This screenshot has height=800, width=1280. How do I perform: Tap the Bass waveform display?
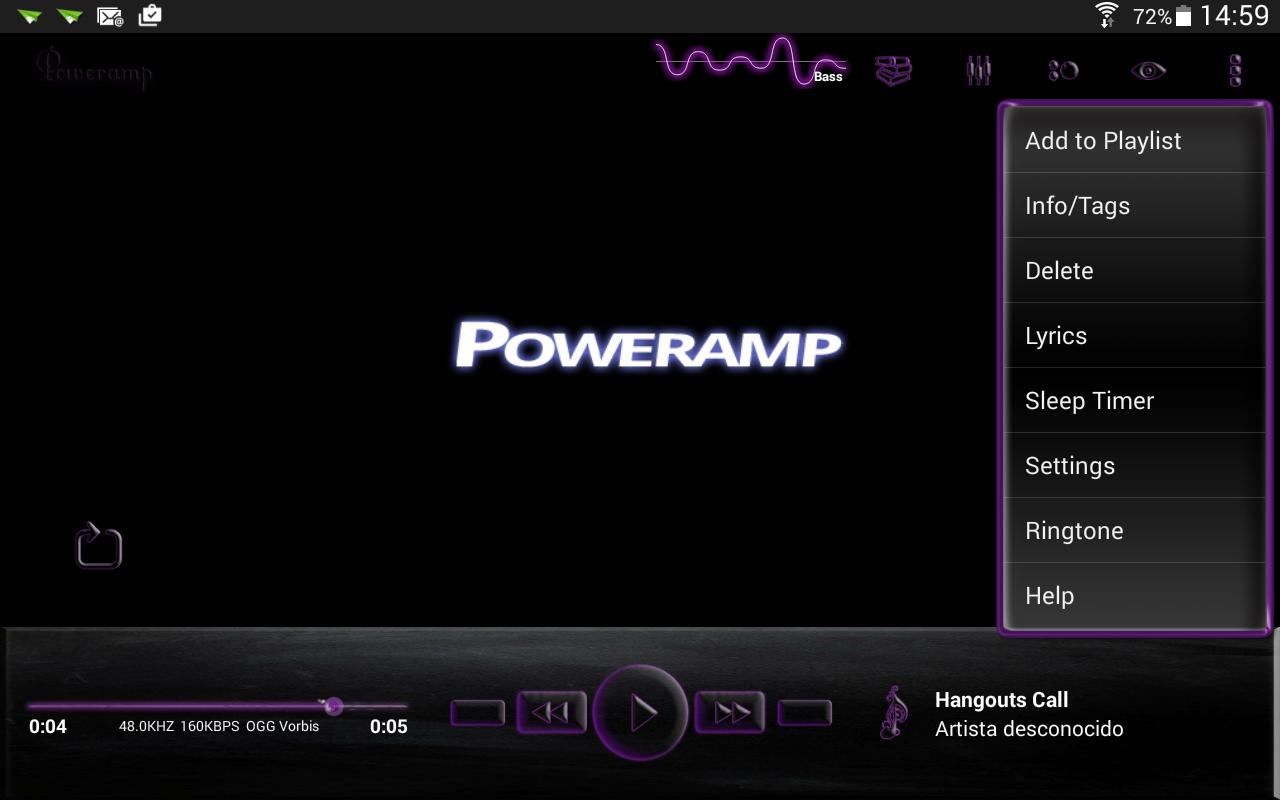(x=750, y=62)
